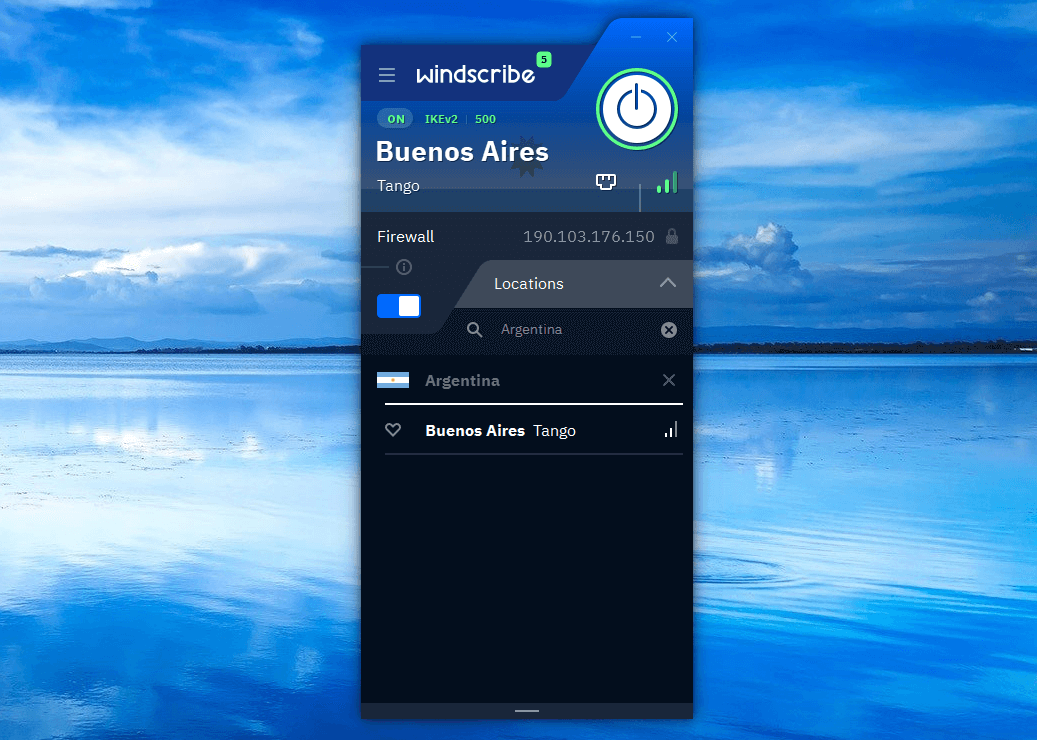Click the bottom resize handle bar
This screenshot has width=1037, height=740.
(x=527, y=711)
